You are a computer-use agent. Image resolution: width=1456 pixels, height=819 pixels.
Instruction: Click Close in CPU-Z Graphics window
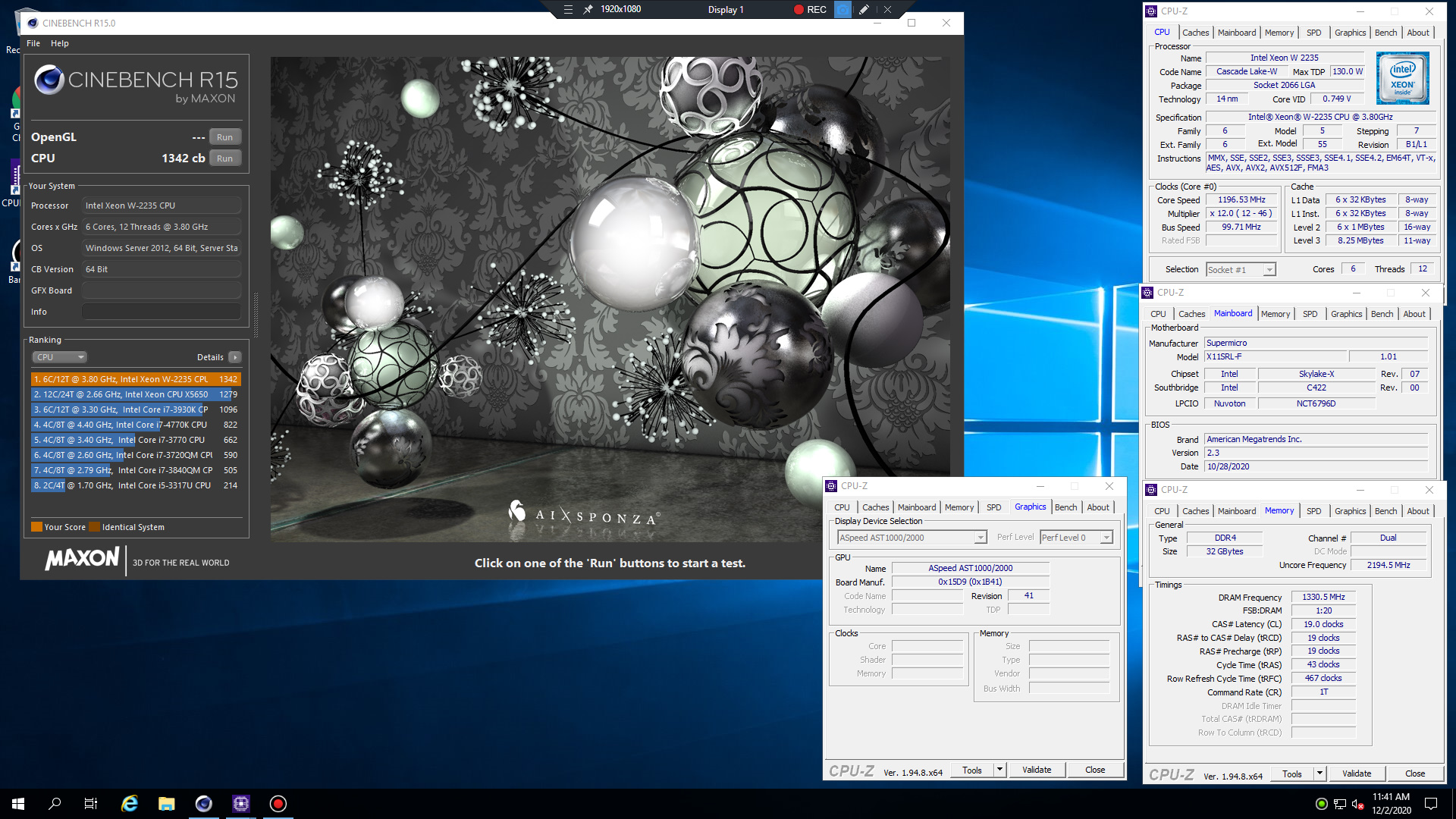1095,770
